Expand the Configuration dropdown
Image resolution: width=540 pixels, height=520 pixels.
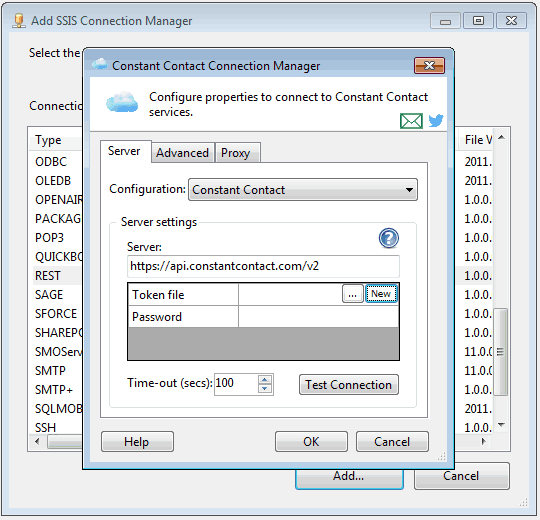click(x=303, y=190)
